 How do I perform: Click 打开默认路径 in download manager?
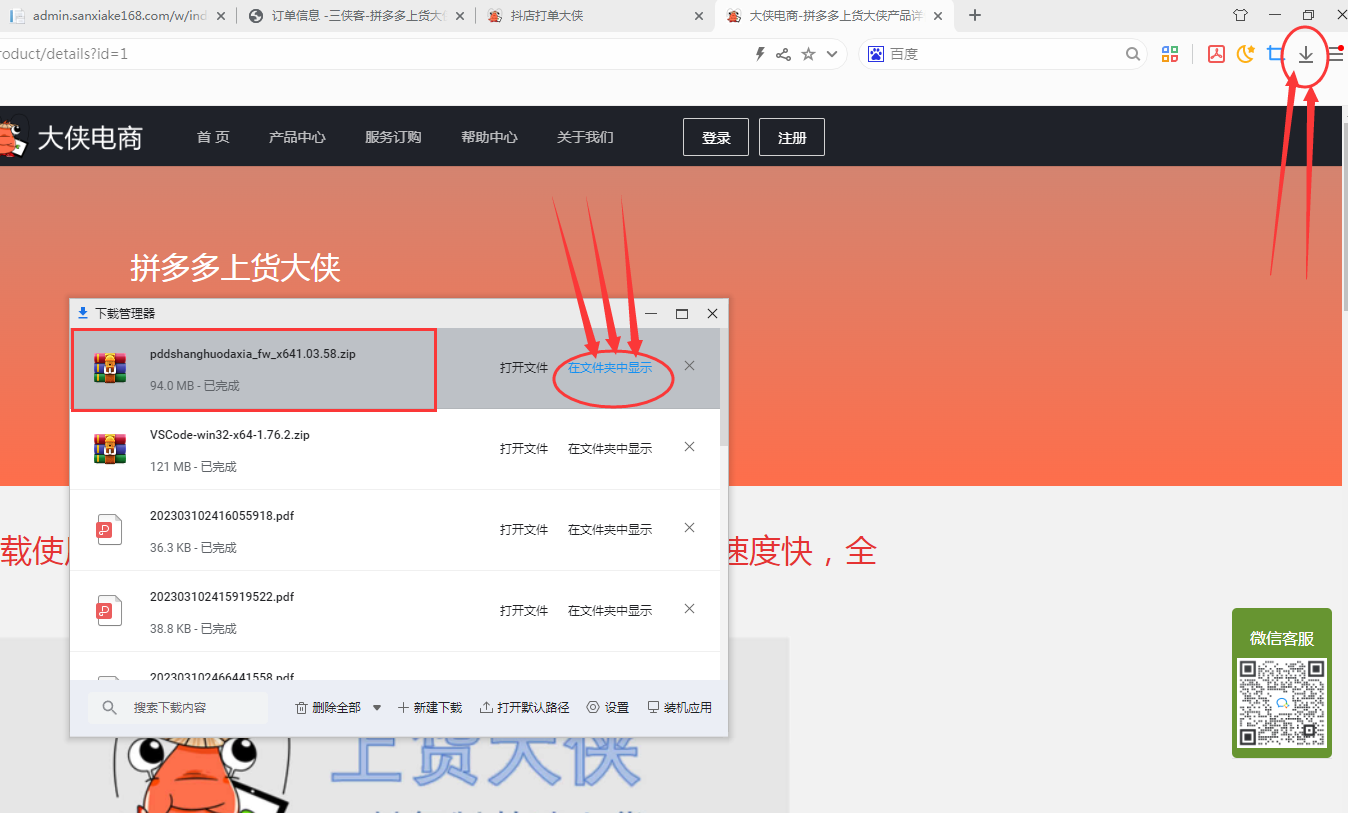pos(525,708)
